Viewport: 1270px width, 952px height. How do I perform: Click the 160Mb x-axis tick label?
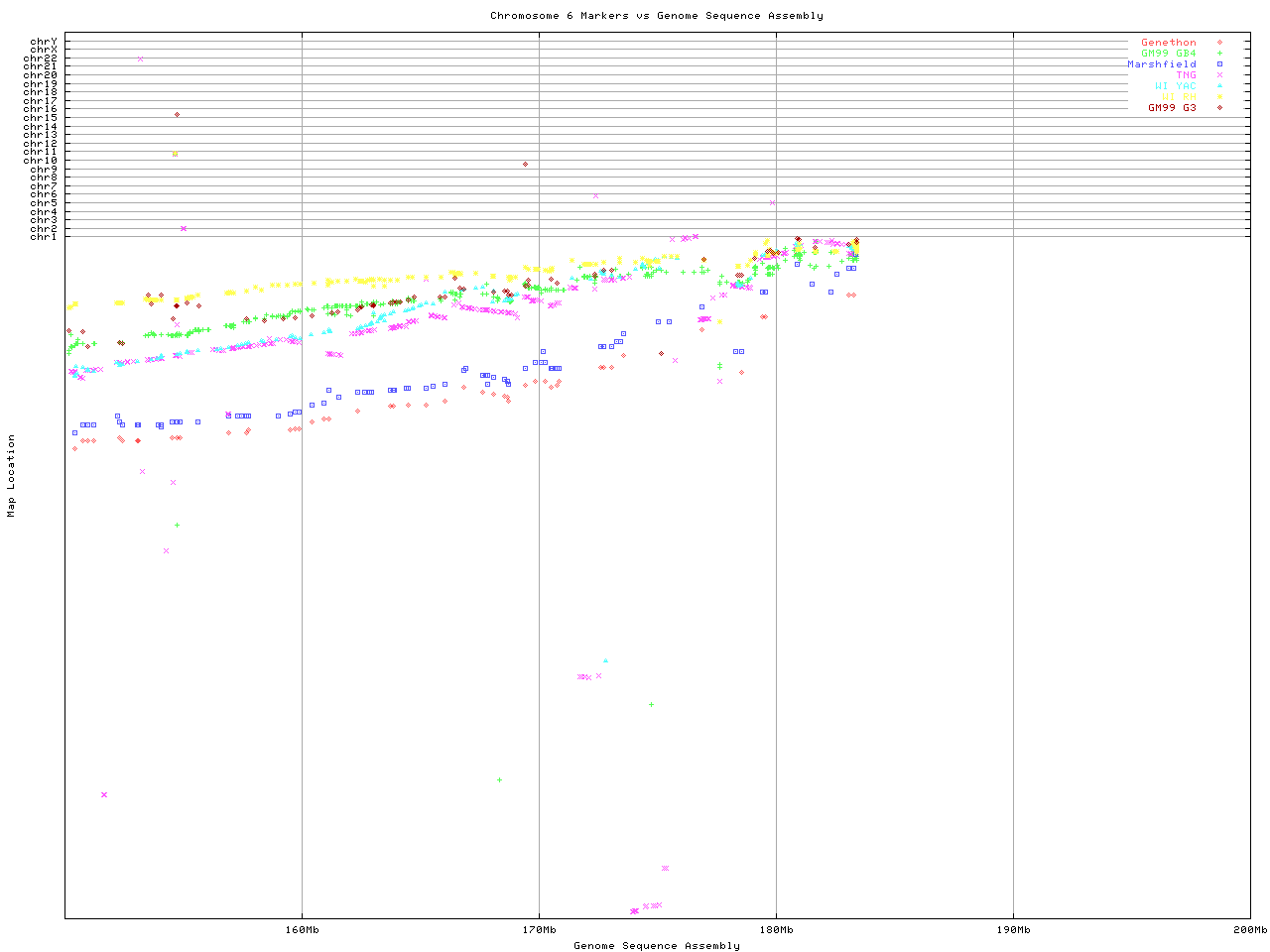pyautogui.click(x=302, y=930)
